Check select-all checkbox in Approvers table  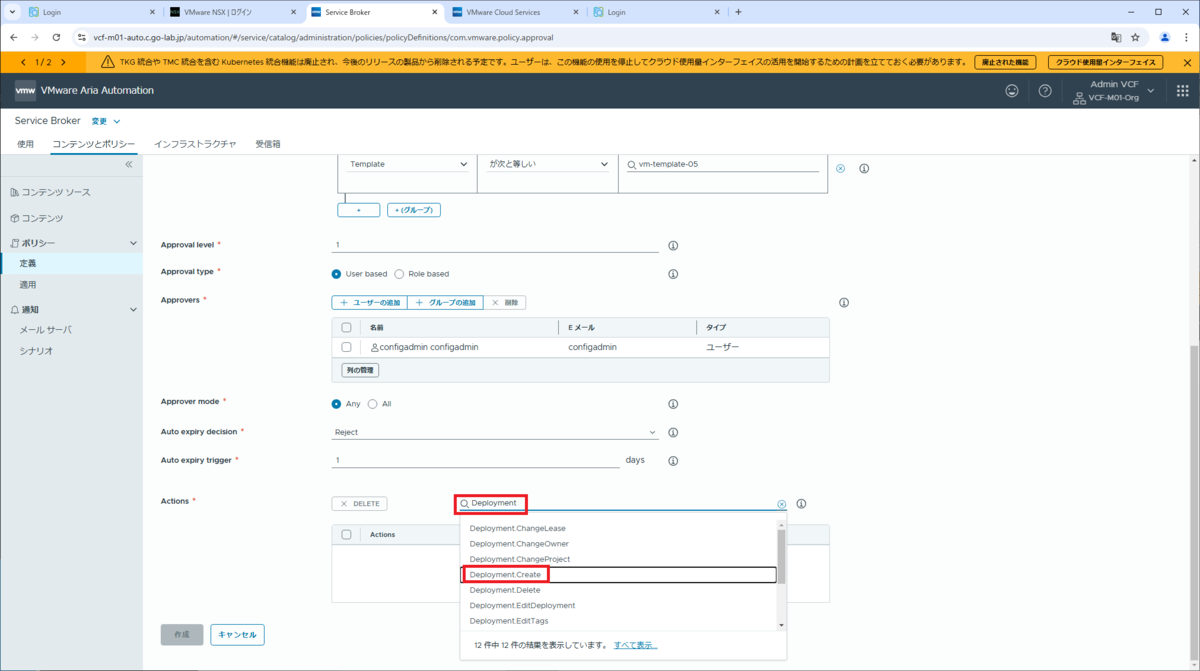346,327
